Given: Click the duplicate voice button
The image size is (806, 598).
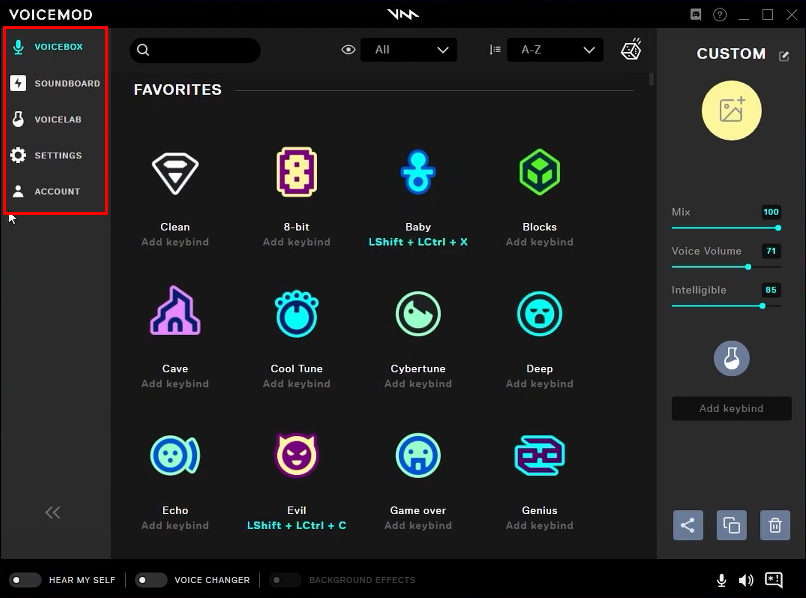Looking at the screenshot, I should click(x=731, y=525).
